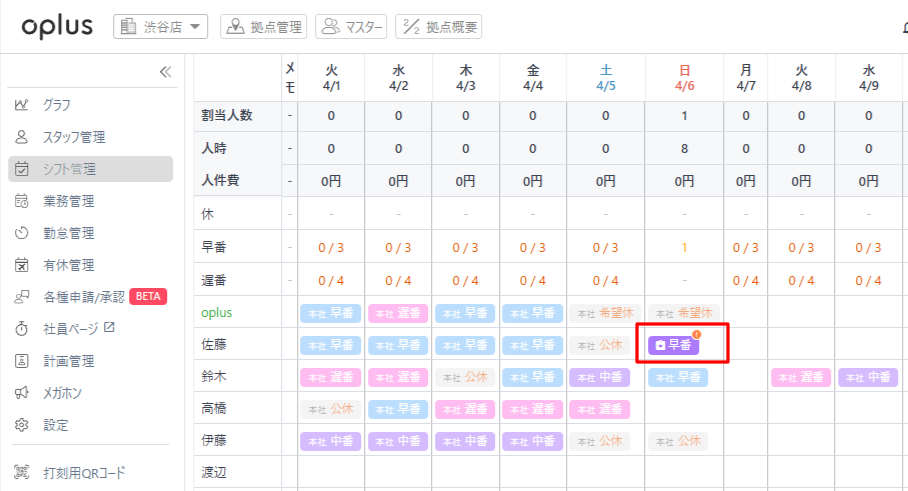Image resolution: width=908 pixels, height=491 pixels.
Task: Open 設定 gear in the sidebar
Action: 57,425
